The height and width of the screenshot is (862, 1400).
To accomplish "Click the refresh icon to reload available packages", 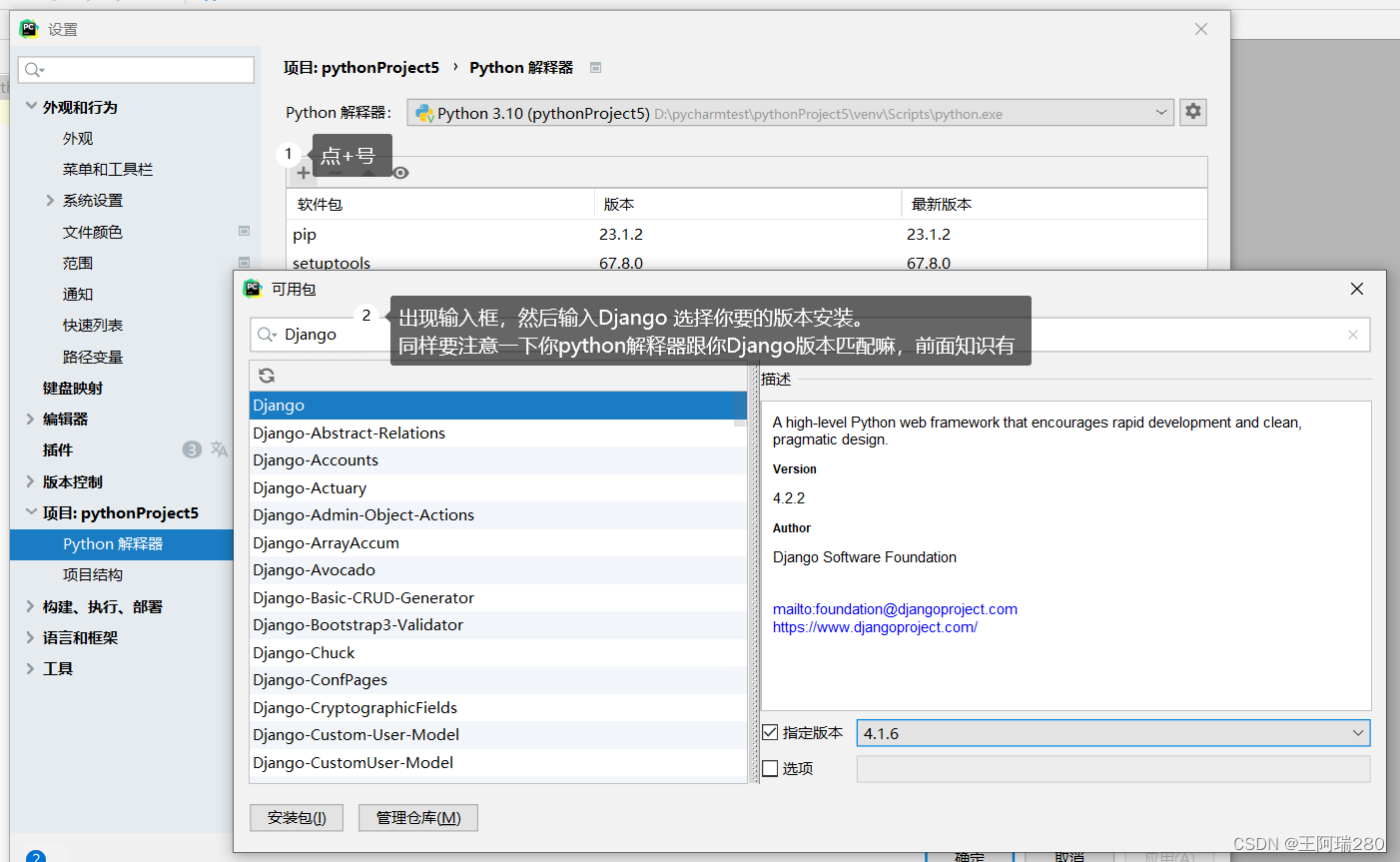I will [x=266, y=376].
